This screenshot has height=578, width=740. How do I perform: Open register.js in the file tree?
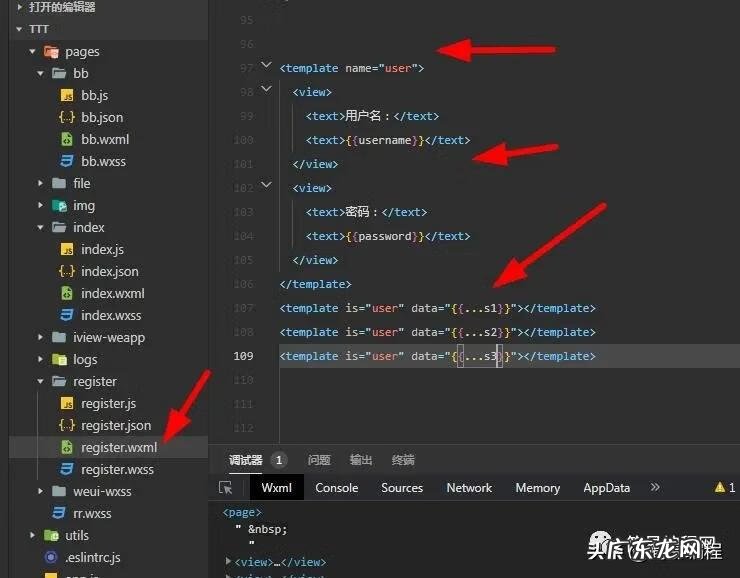108,404
